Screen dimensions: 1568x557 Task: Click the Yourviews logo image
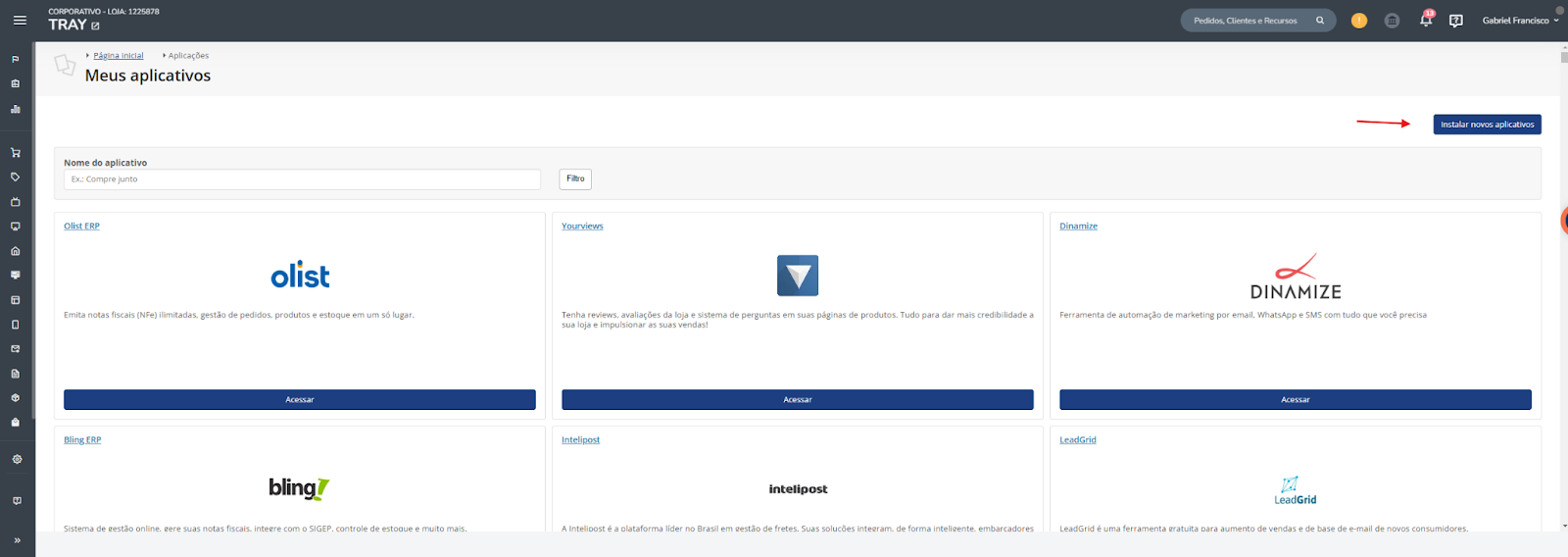(798, 276)
